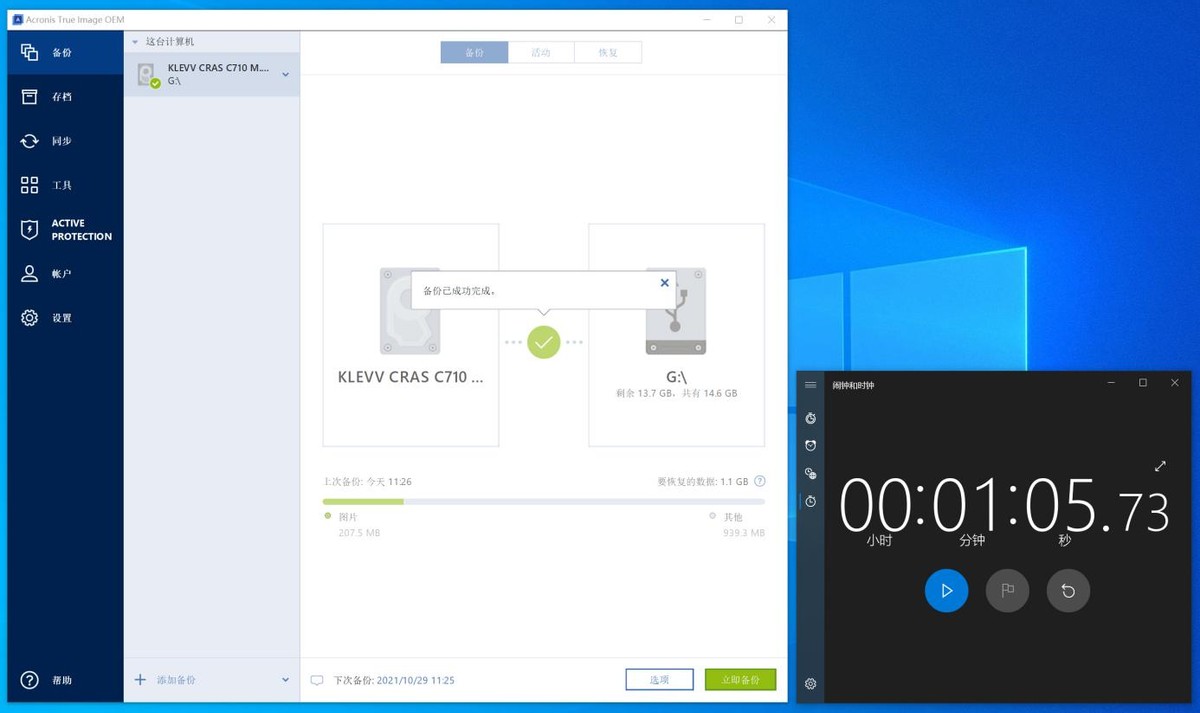1200x713 pixels.
Task: Switch to the alarm page in clock app
Action: point(810,445)
